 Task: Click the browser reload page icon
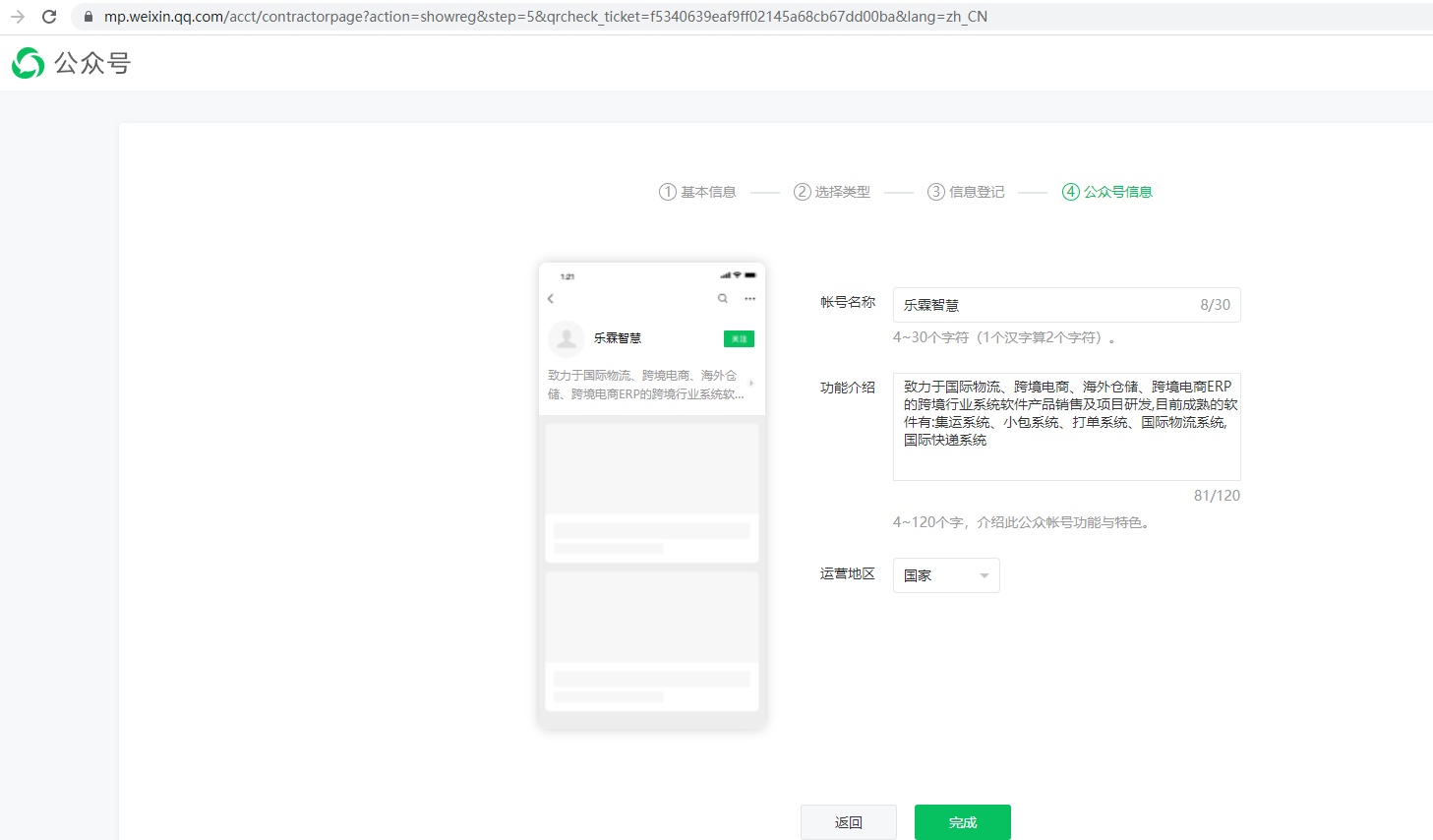(49, 17)
